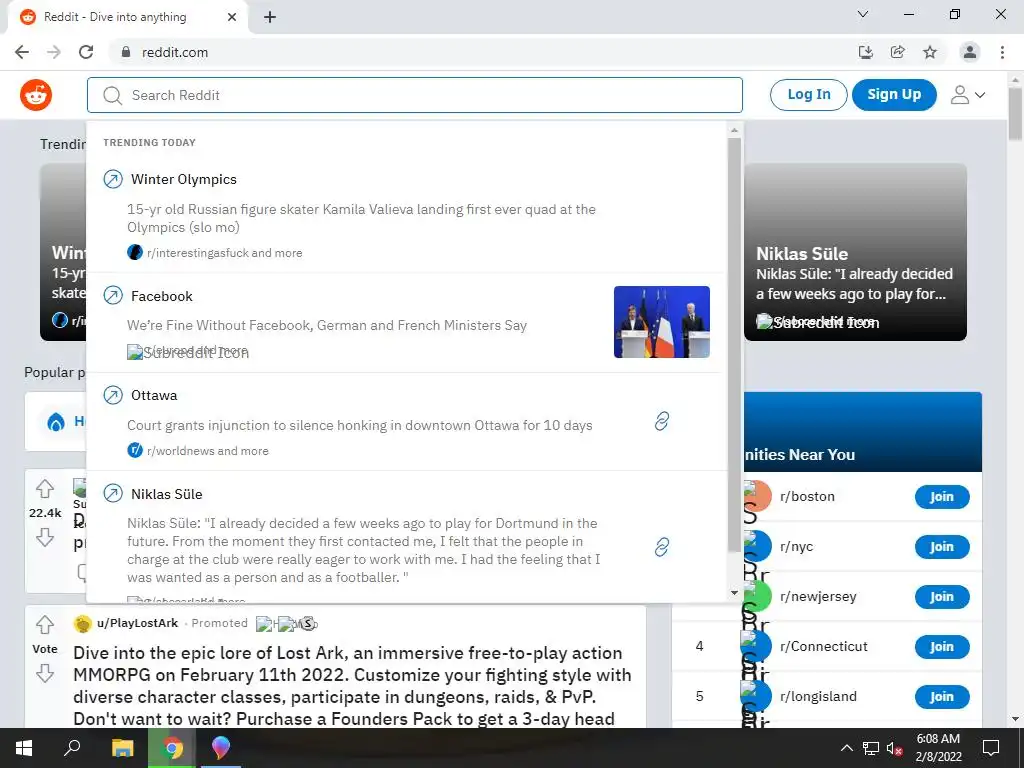1024x768 pixels.
Task: Open File Explorer from taskbar
Action: [122, 748]
